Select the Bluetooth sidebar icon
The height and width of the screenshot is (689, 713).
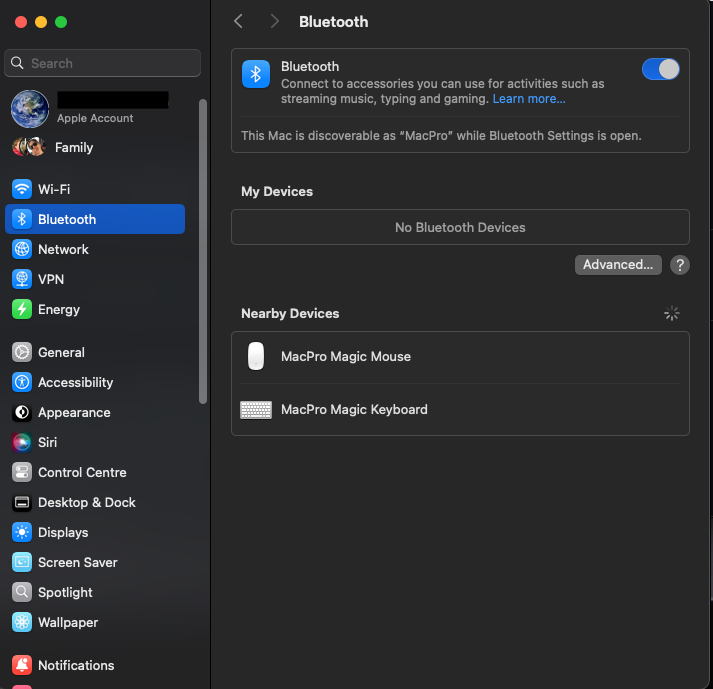22,219
